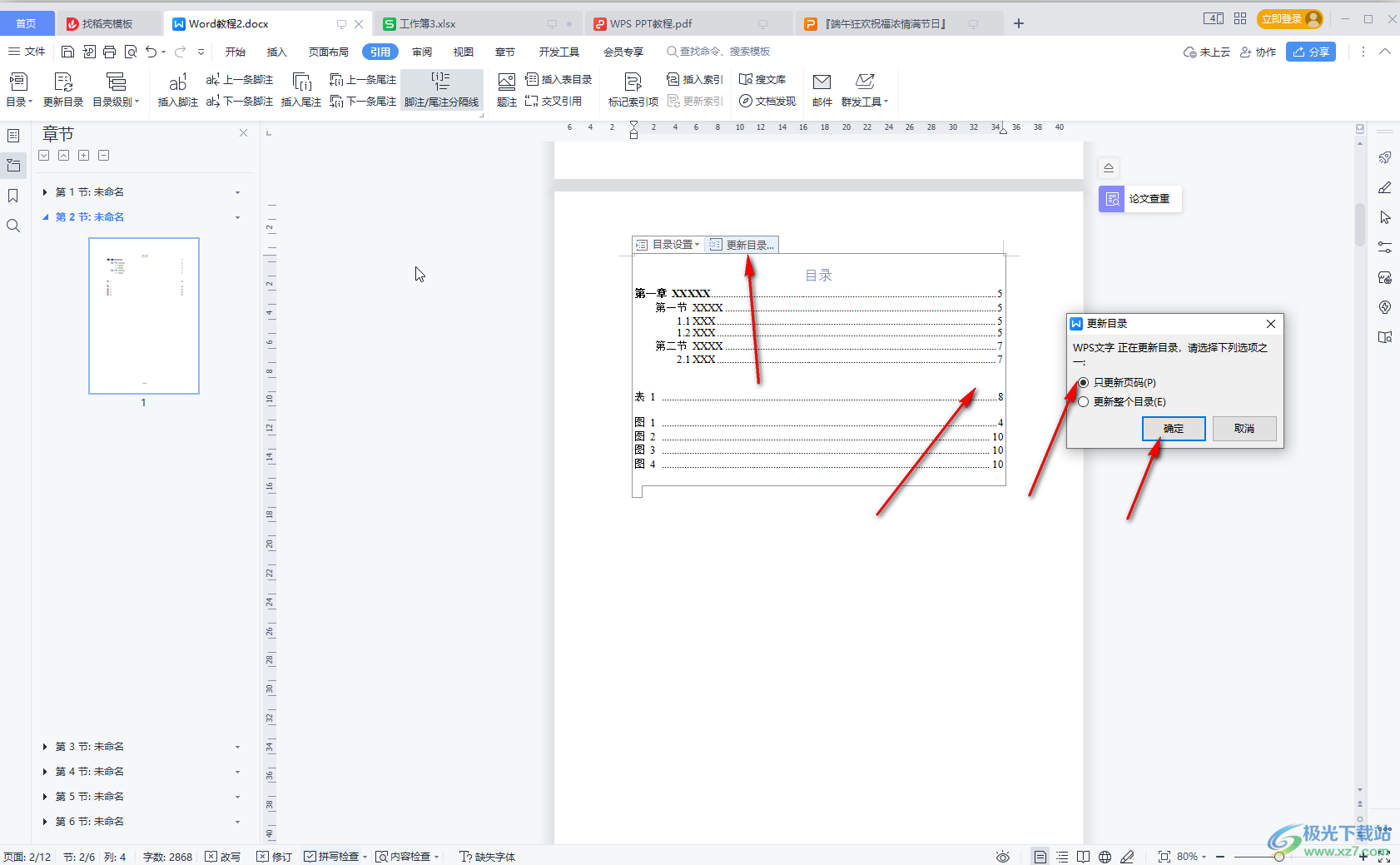Viewport: 1400px width, 865px height.
Task: Open the 文件 menu
Action: [x=27, y=52]
